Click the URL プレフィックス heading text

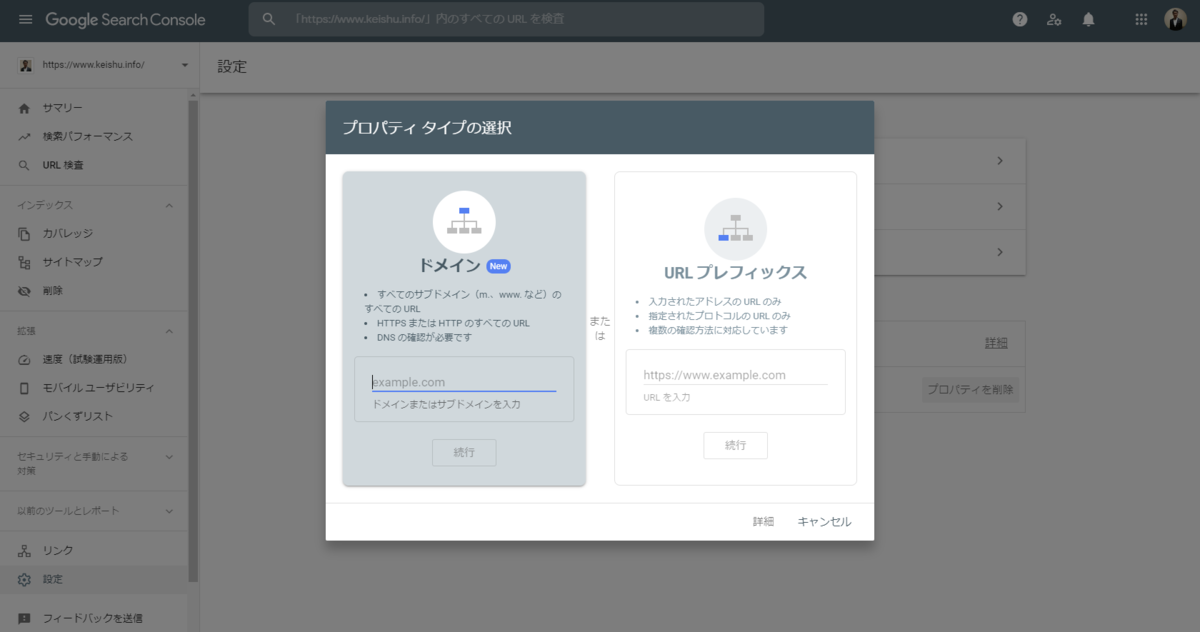[735, 272]
